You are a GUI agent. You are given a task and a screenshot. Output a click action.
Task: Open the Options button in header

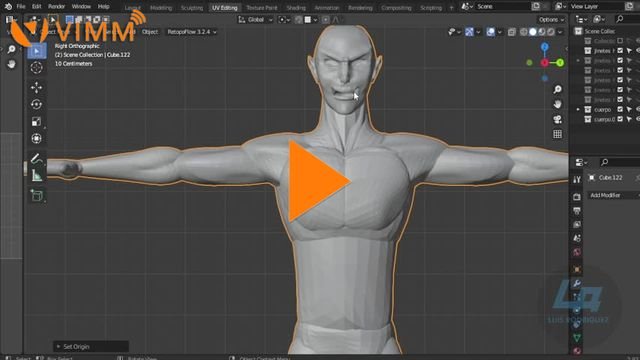click(551, 20)
